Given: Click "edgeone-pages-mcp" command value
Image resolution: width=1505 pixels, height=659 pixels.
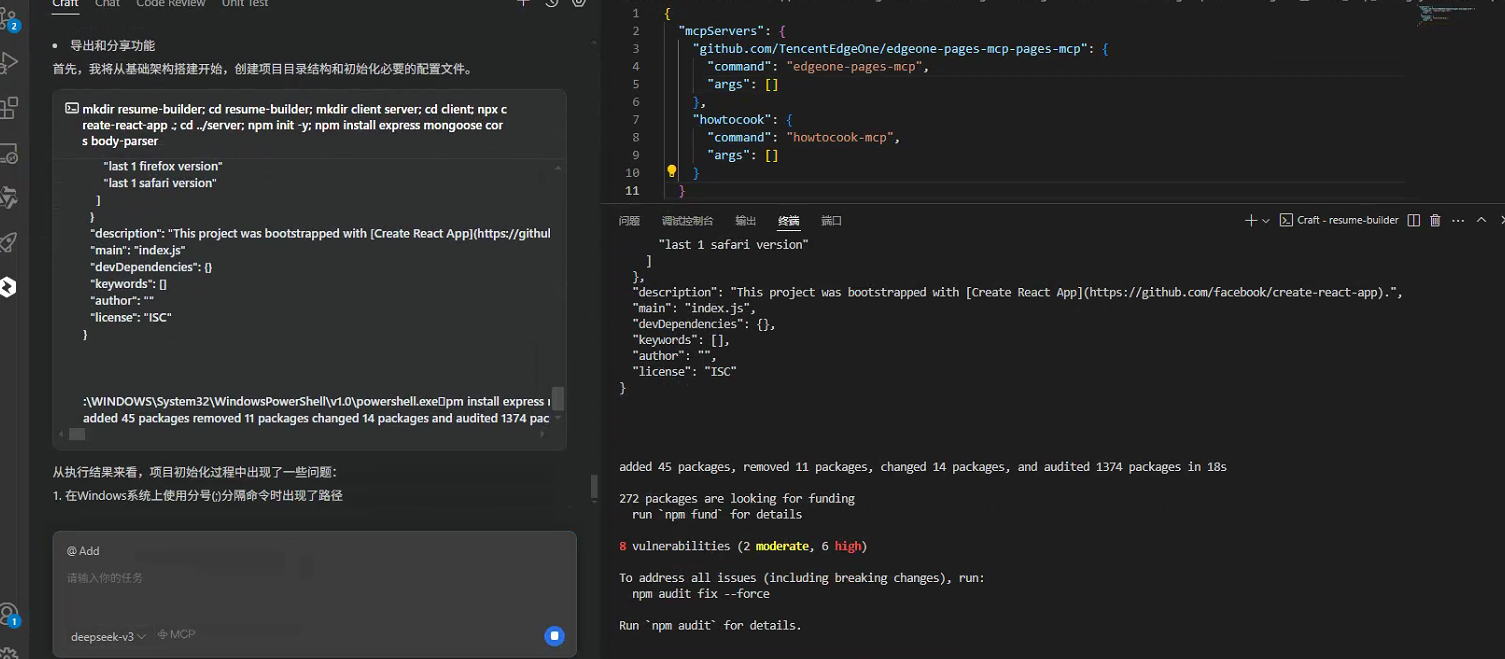Looking at the screenshot, I should 857,66.
